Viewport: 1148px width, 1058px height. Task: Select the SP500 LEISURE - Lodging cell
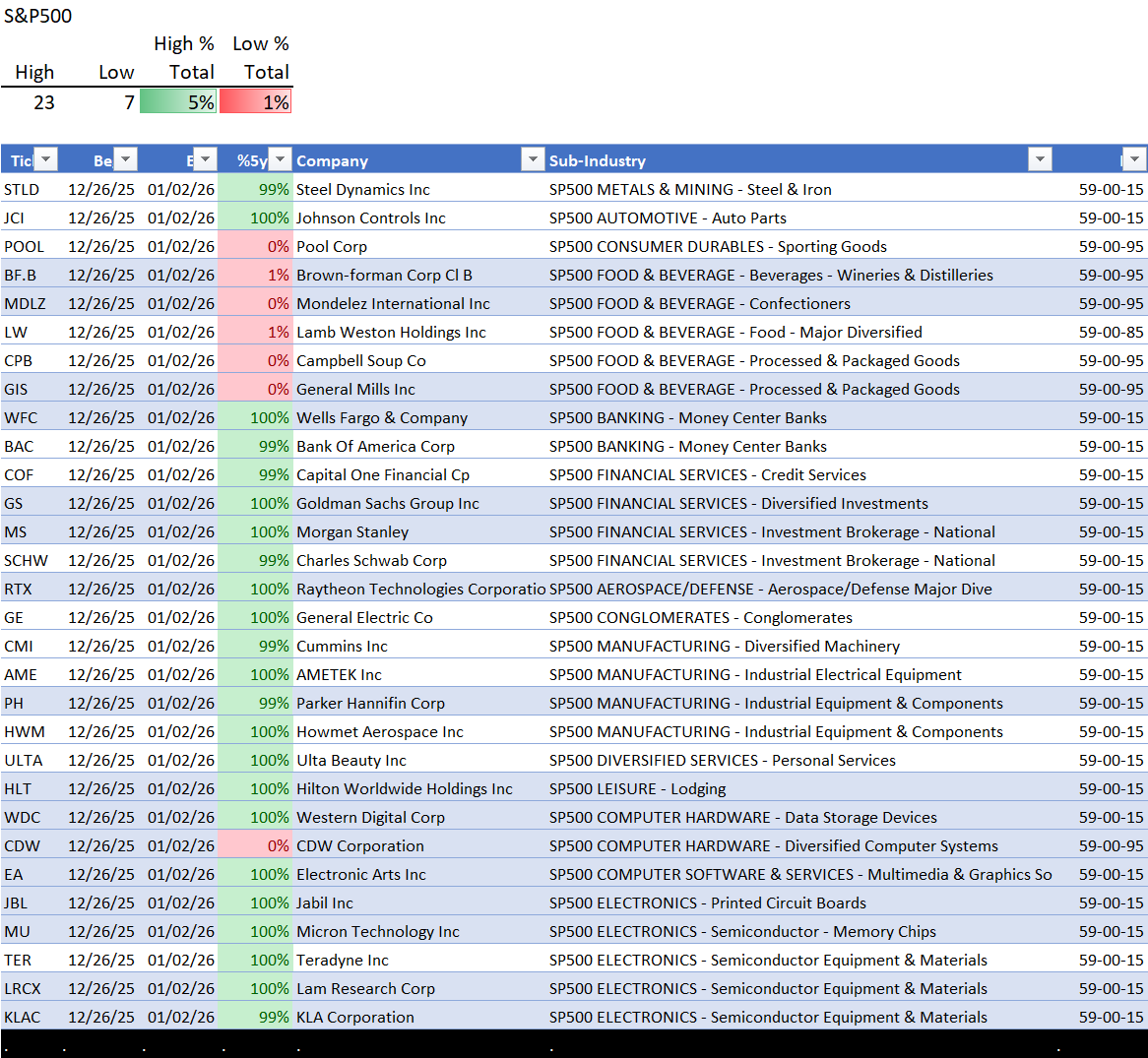799,788
